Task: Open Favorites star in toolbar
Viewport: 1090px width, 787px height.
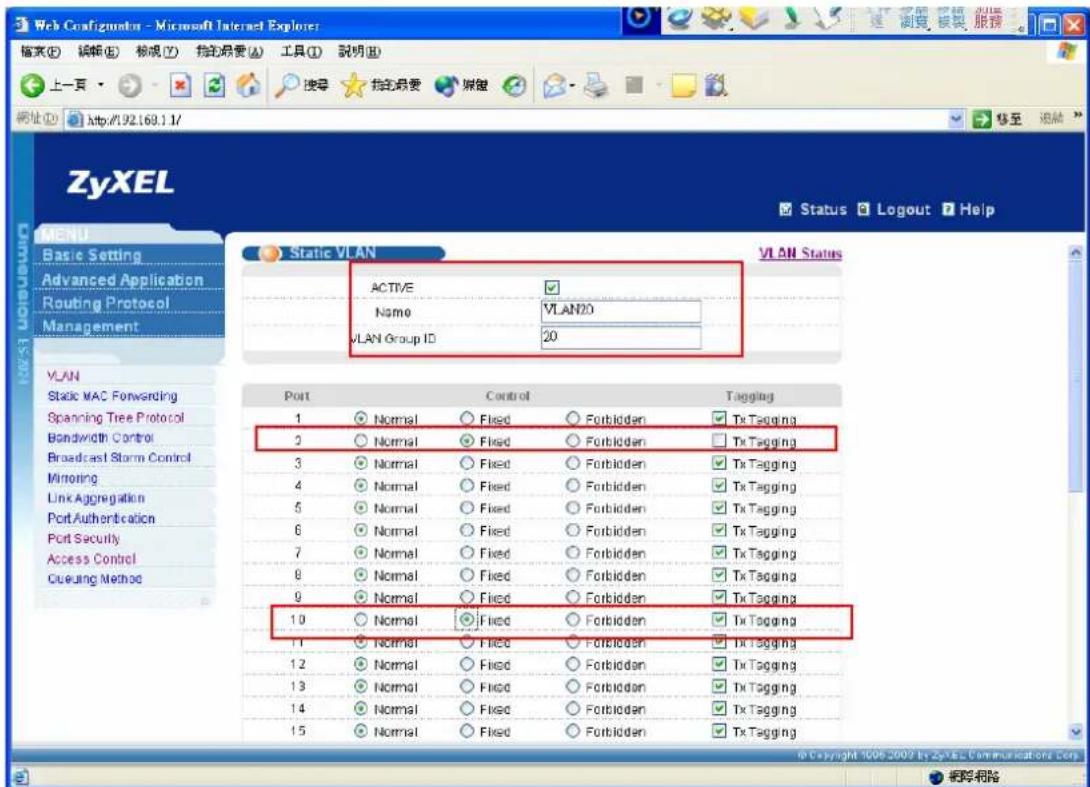Action: [x=353, y=86]
